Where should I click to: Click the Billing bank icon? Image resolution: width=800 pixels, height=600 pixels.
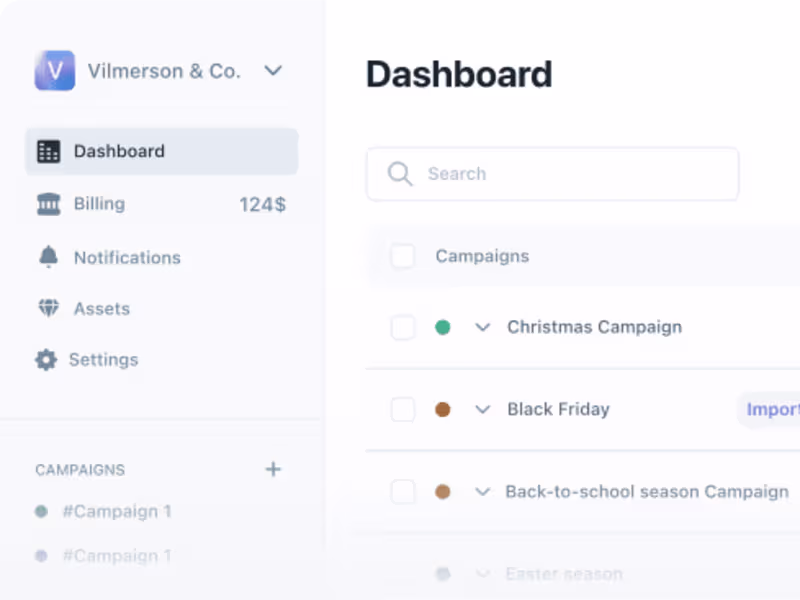click(x=48, y=204)
